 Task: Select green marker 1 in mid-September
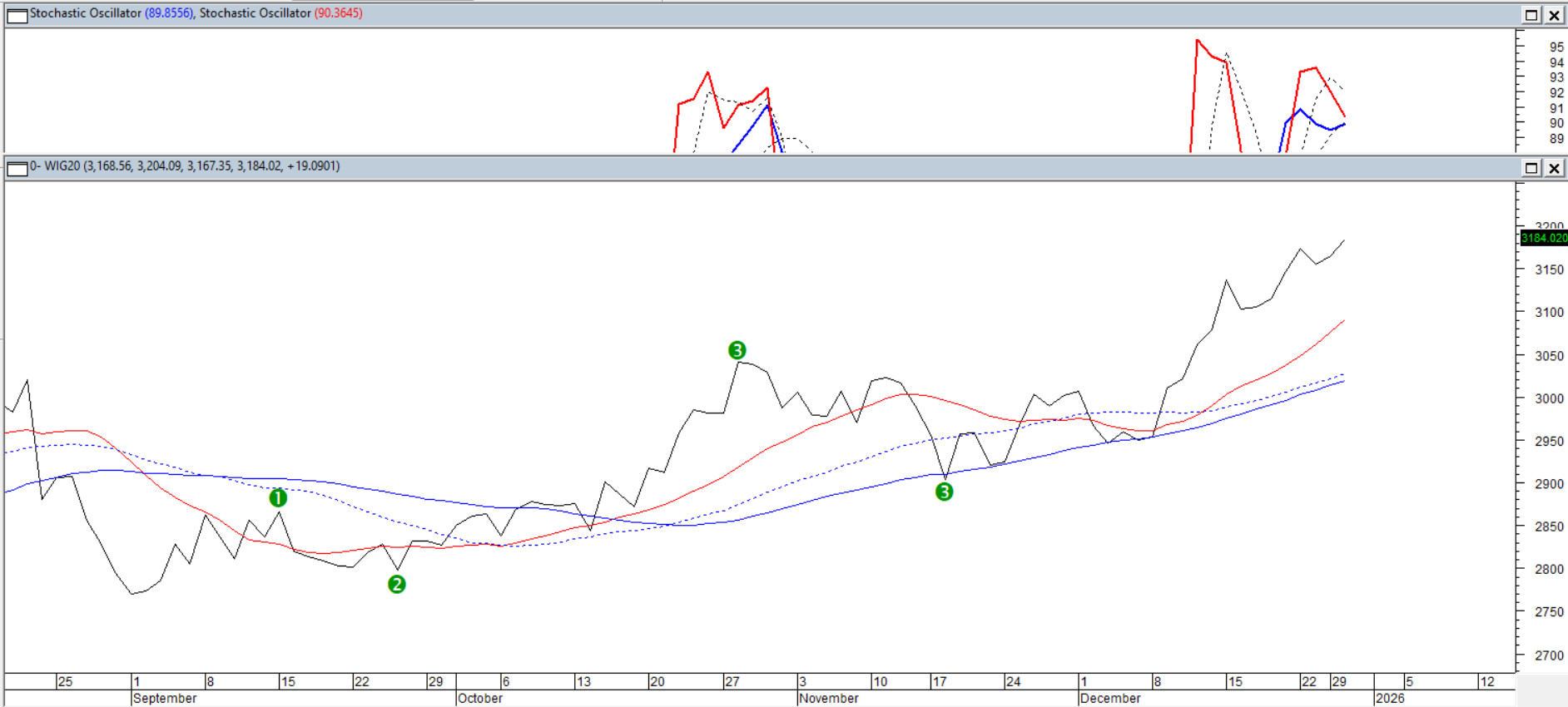click(x=278, y=497)
